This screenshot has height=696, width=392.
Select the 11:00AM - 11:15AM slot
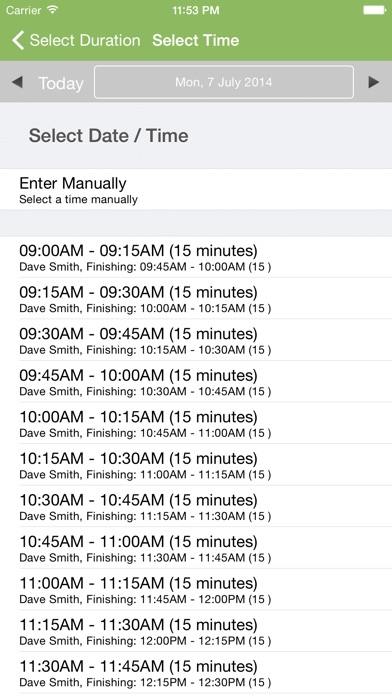(x=196, y=589)
